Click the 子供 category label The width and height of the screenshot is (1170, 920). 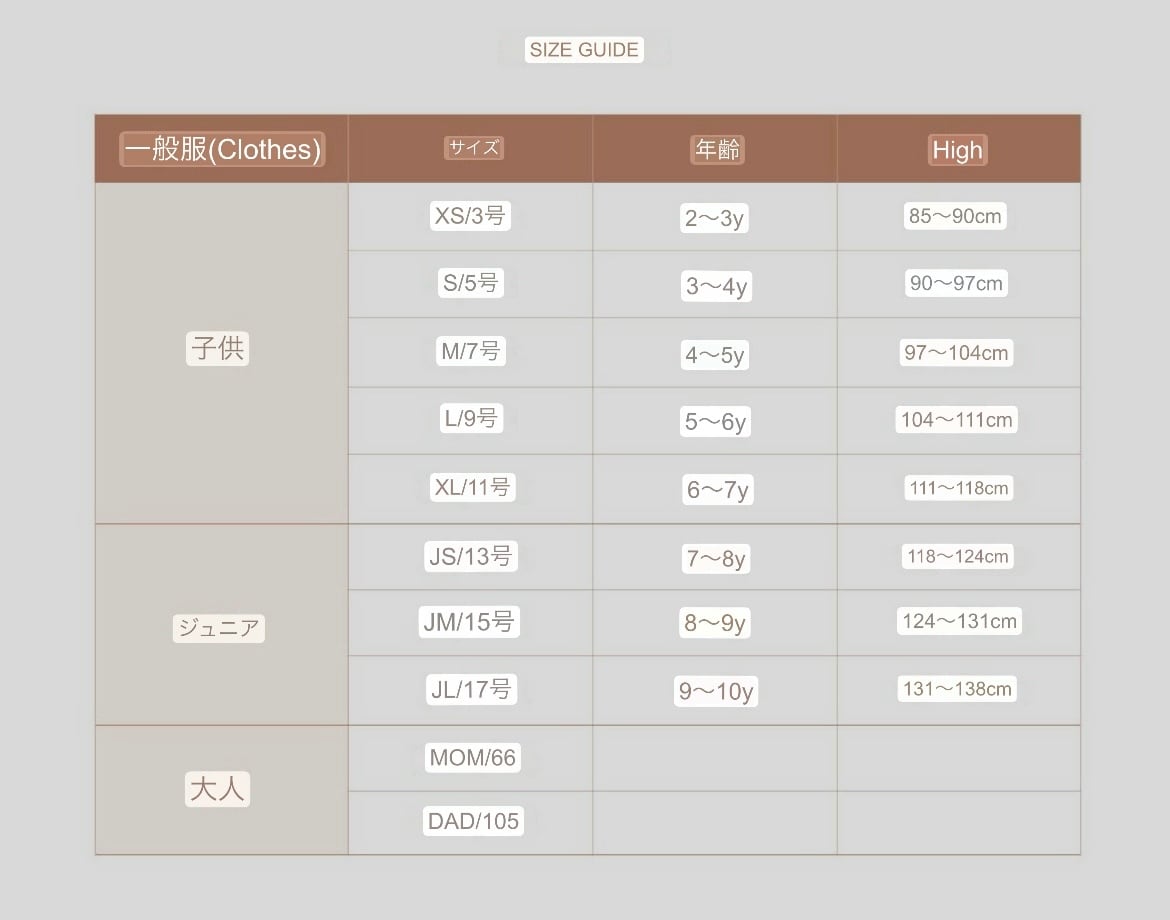tap(217, 348)
